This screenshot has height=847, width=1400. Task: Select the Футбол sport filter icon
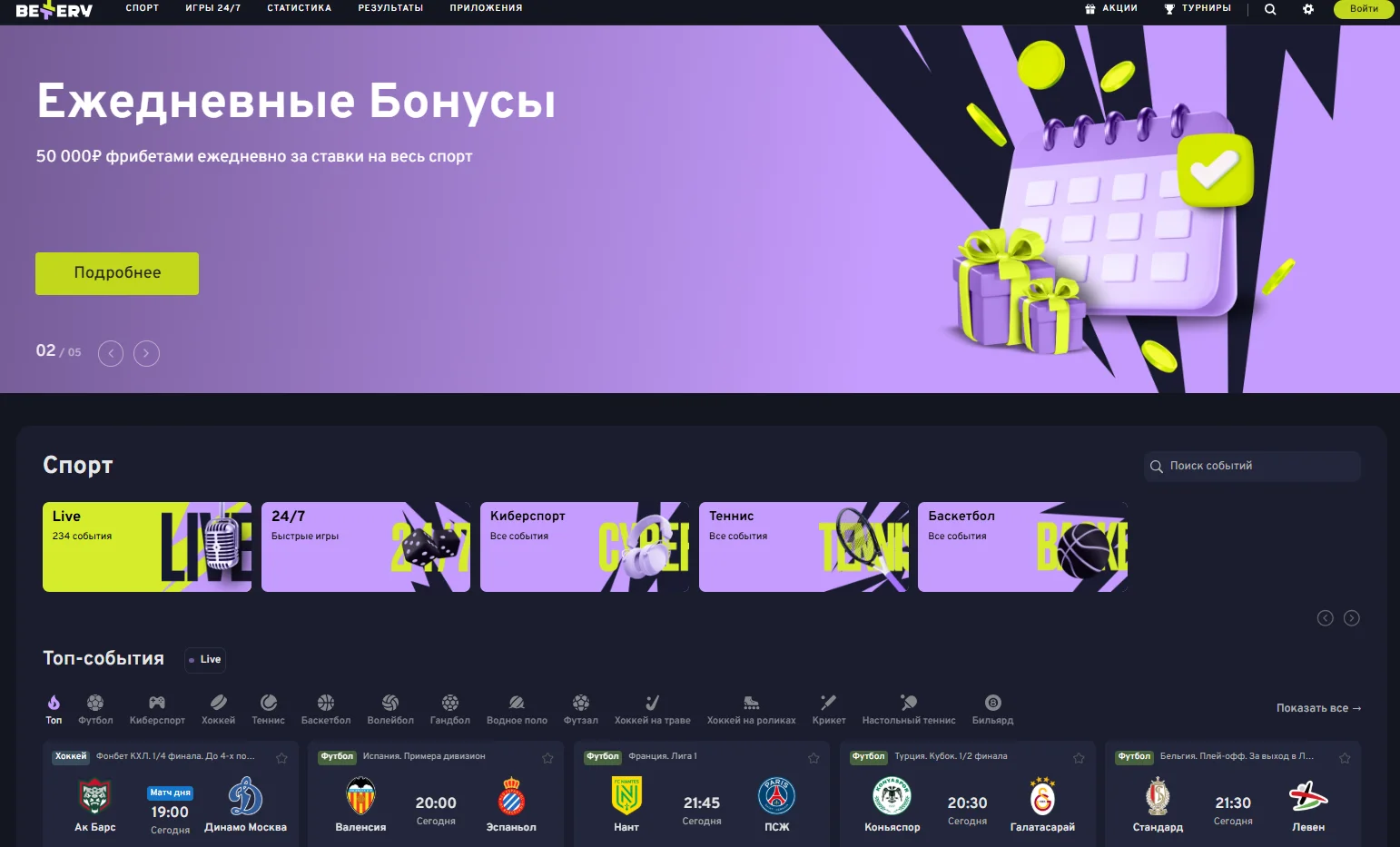point(95,704)
